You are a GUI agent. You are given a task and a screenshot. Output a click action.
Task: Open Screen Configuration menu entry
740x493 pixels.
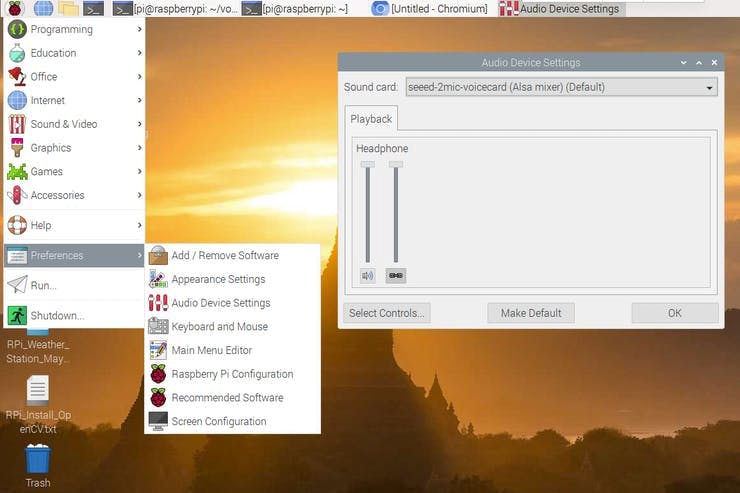pyautogui.click(x=218, y=421)
